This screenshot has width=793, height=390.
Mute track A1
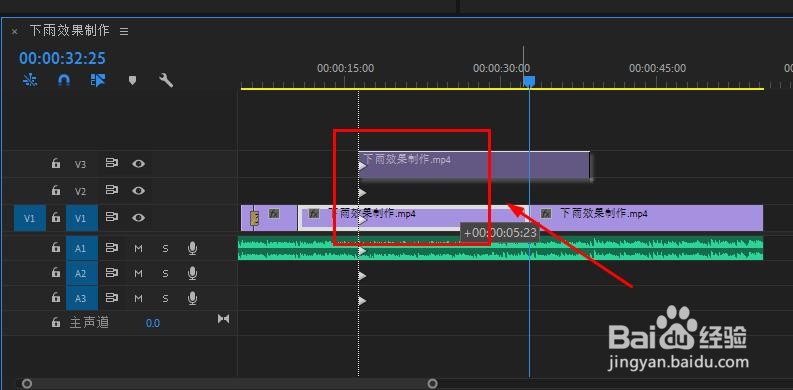[139, 248]
